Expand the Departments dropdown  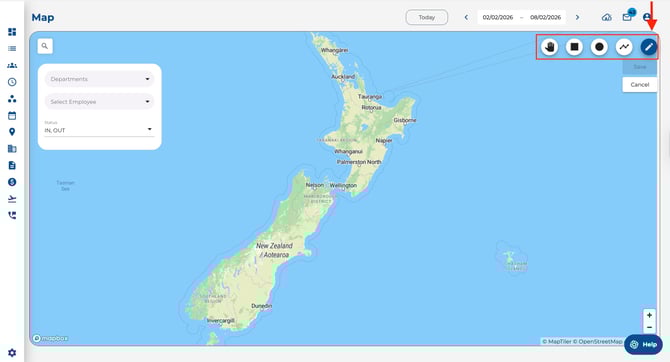click(x=99, y=79)
